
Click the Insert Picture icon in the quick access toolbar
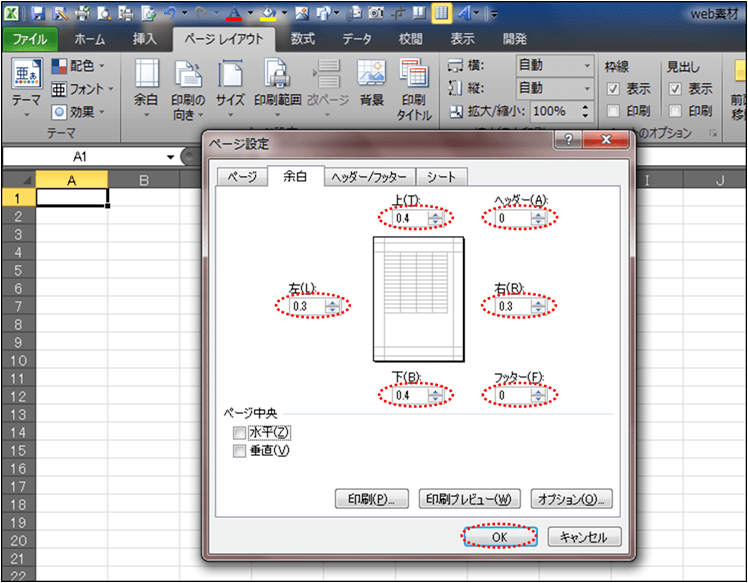[x=301, y=14]
